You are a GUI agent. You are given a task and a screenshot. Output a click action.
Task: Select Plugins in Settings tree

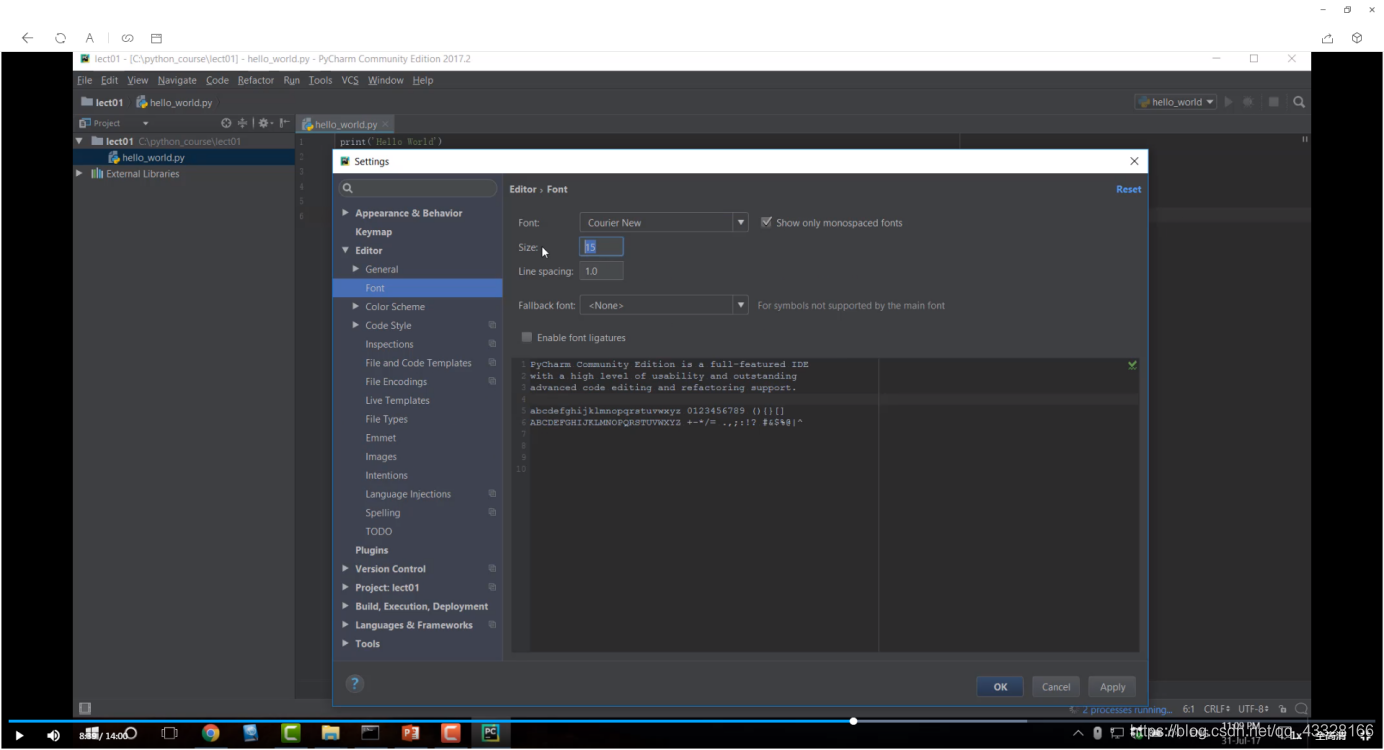click(x=371, y=550)
